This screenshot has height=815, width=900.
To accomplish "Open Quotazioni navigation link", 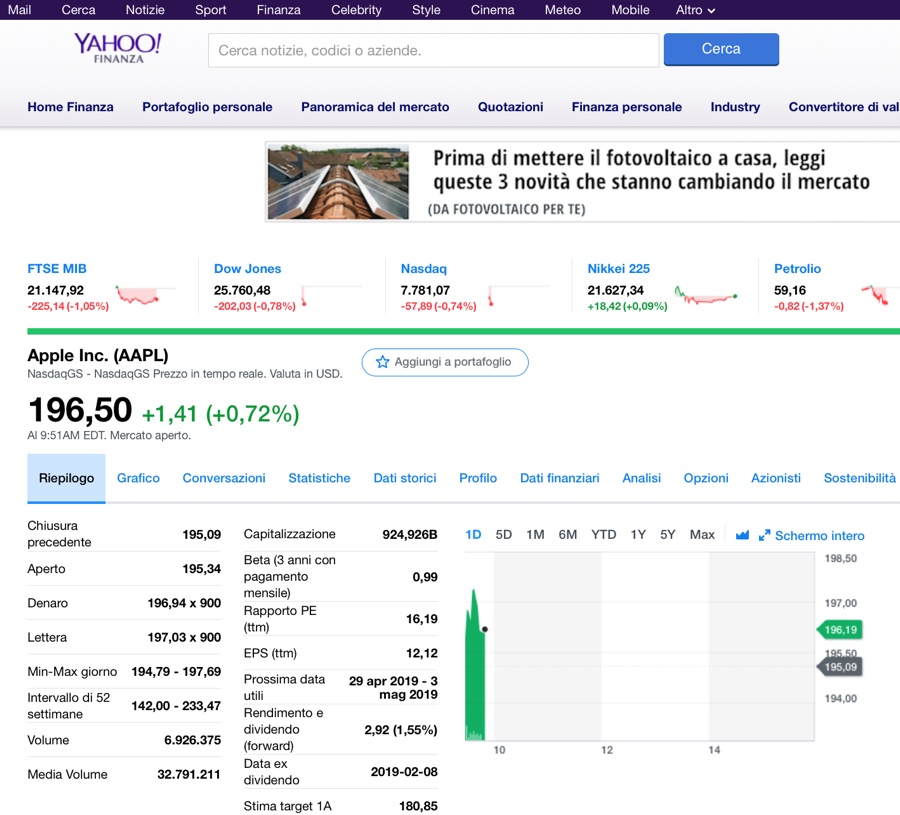I will (x=510, y=107).
